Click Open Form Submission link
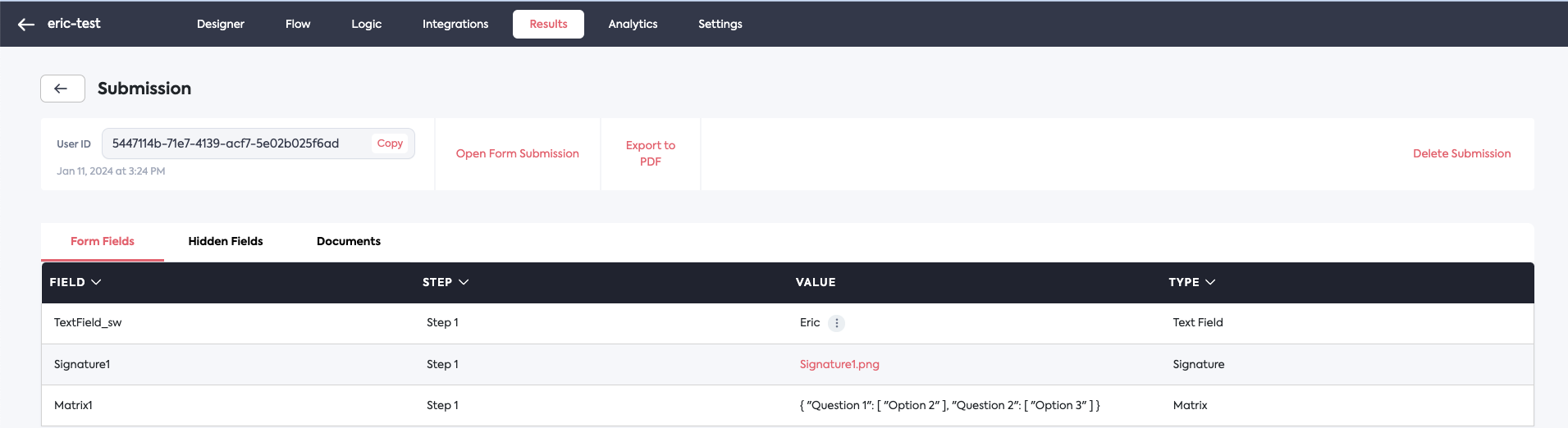Viewport: 1568px width, 428px height. pyautogui.click(x=517, y=153)
